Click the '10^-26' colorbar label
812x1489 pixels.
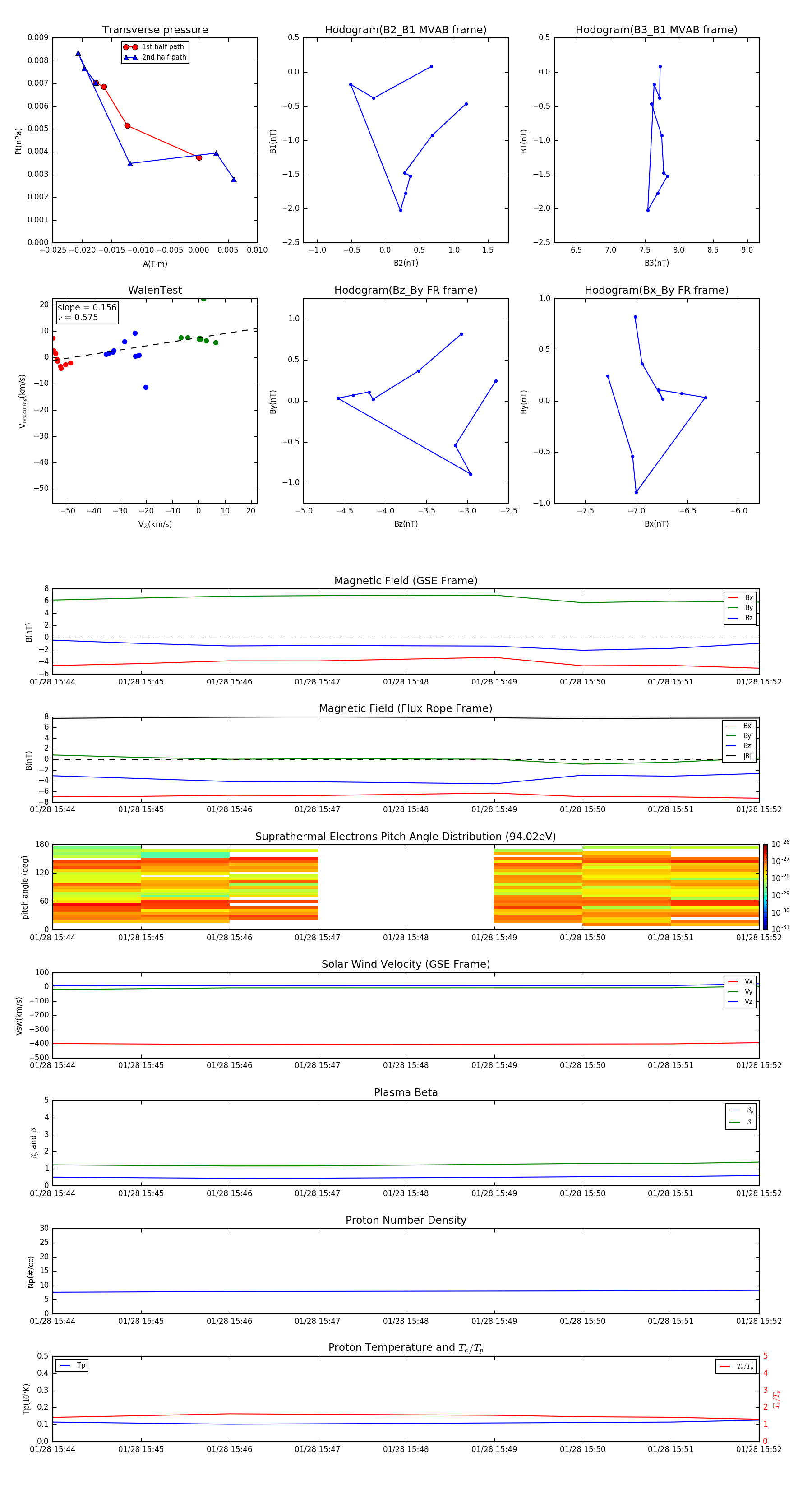coord(780,844)
